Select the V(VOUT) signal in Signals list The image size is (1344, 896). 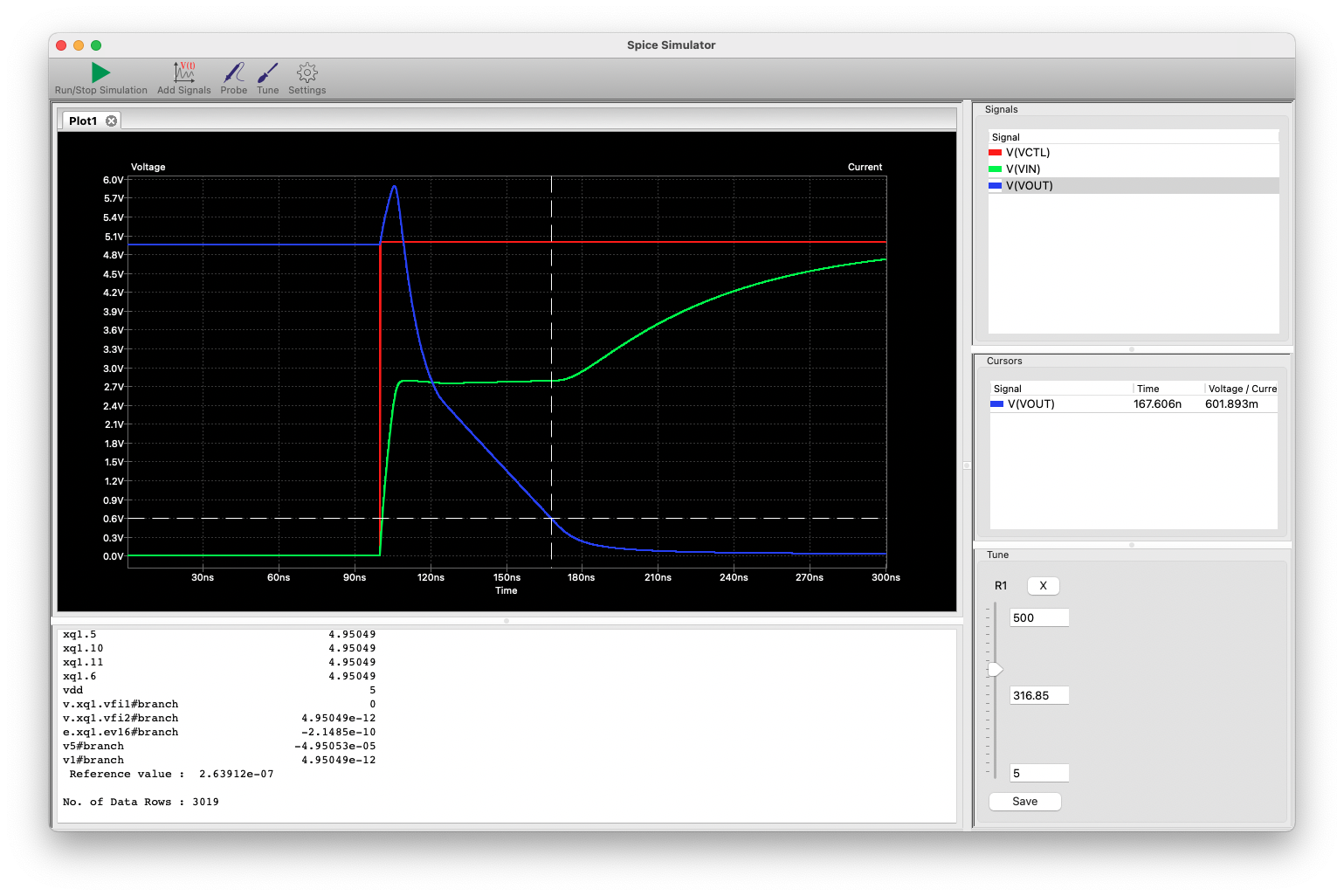[1133, 186]
